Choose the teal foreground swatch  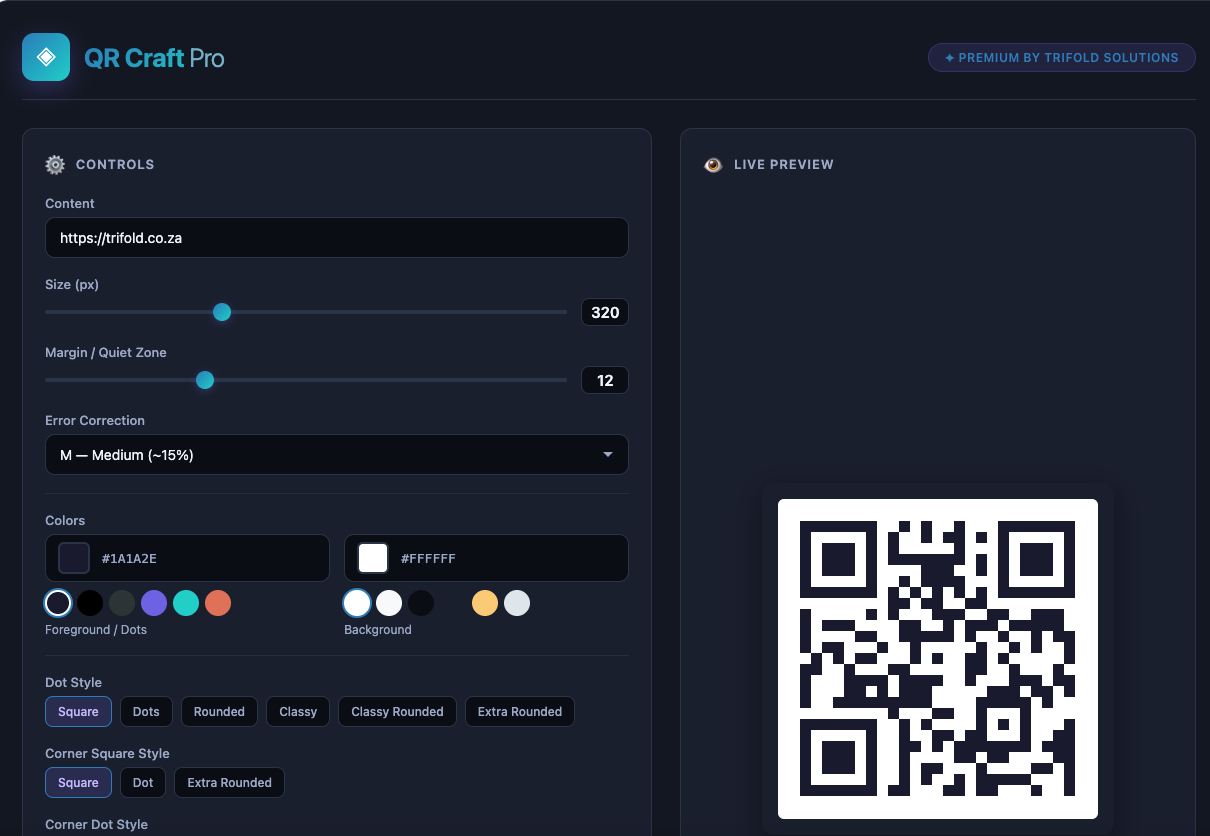pos(186,603)
